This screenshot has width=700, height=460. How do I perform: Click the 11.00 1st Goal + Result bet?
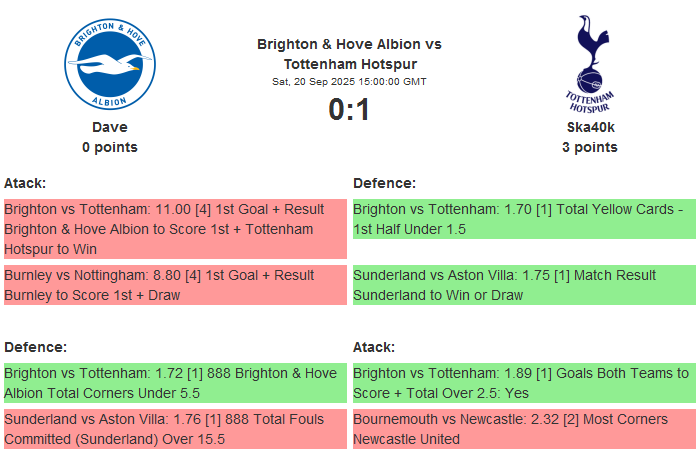(x=174, y=229)
